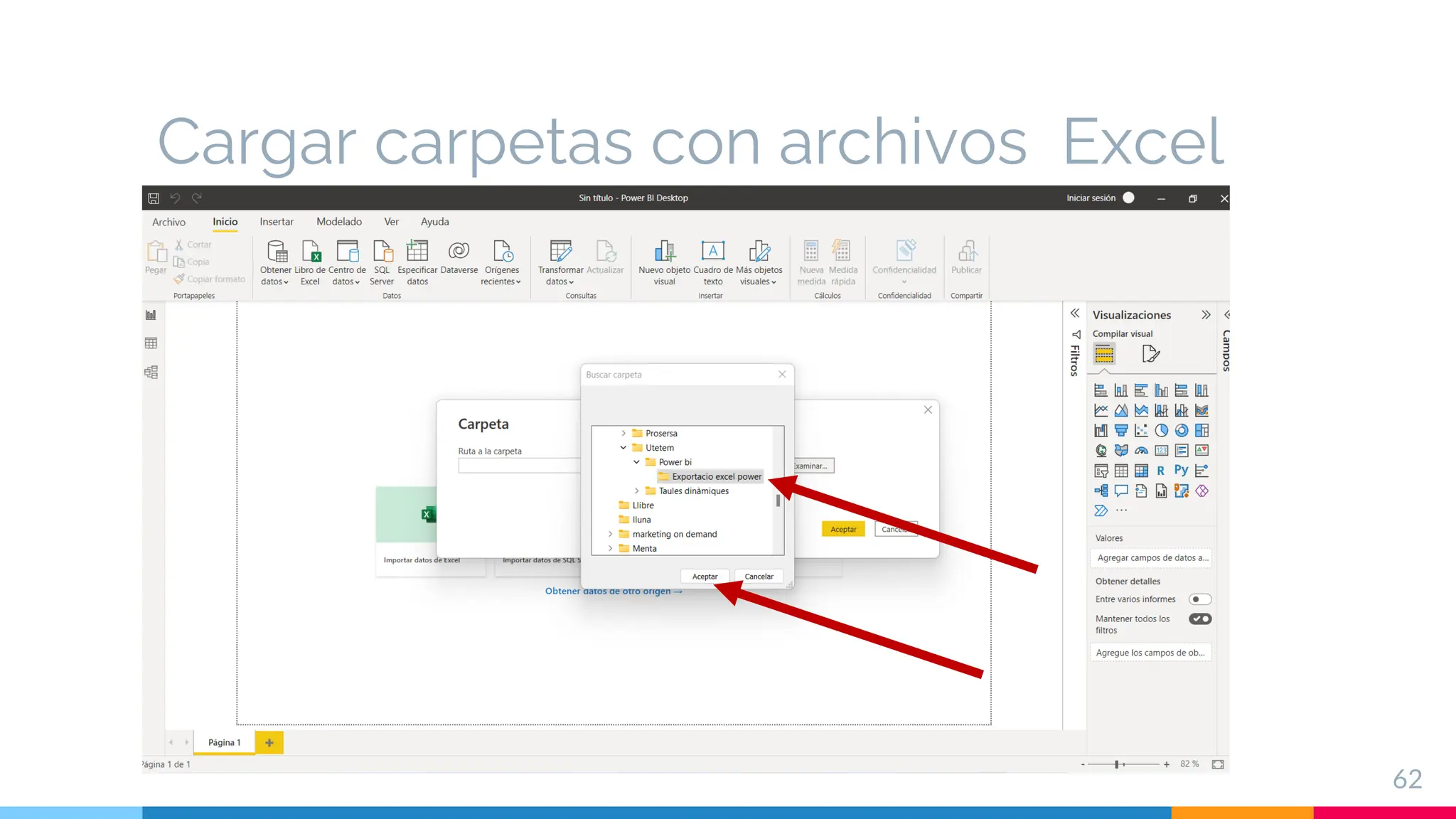Image resolution: width=1456 pixels, height=819 pixels.
Task: Toggle Mantener todos los filtros switch
Action: [x=1200, y=619]
